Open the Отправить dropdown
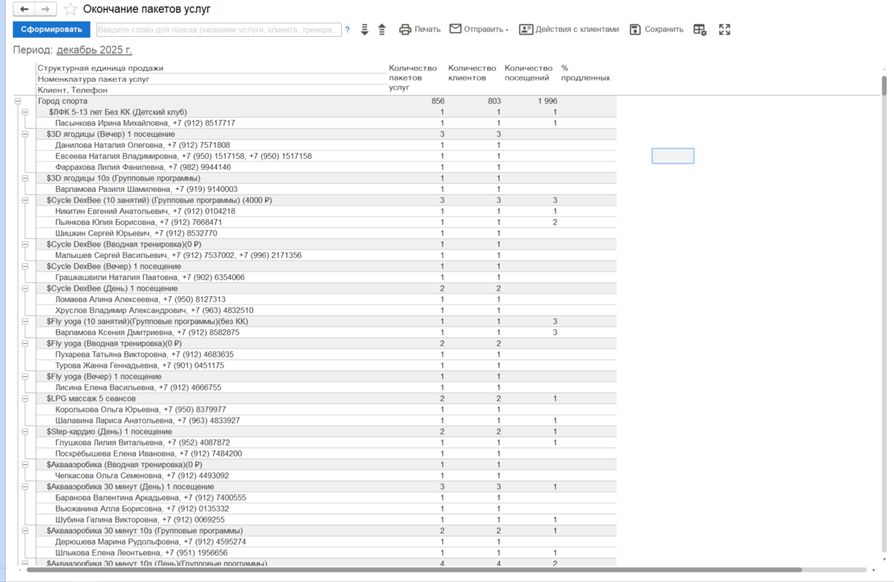 (479, 29)
